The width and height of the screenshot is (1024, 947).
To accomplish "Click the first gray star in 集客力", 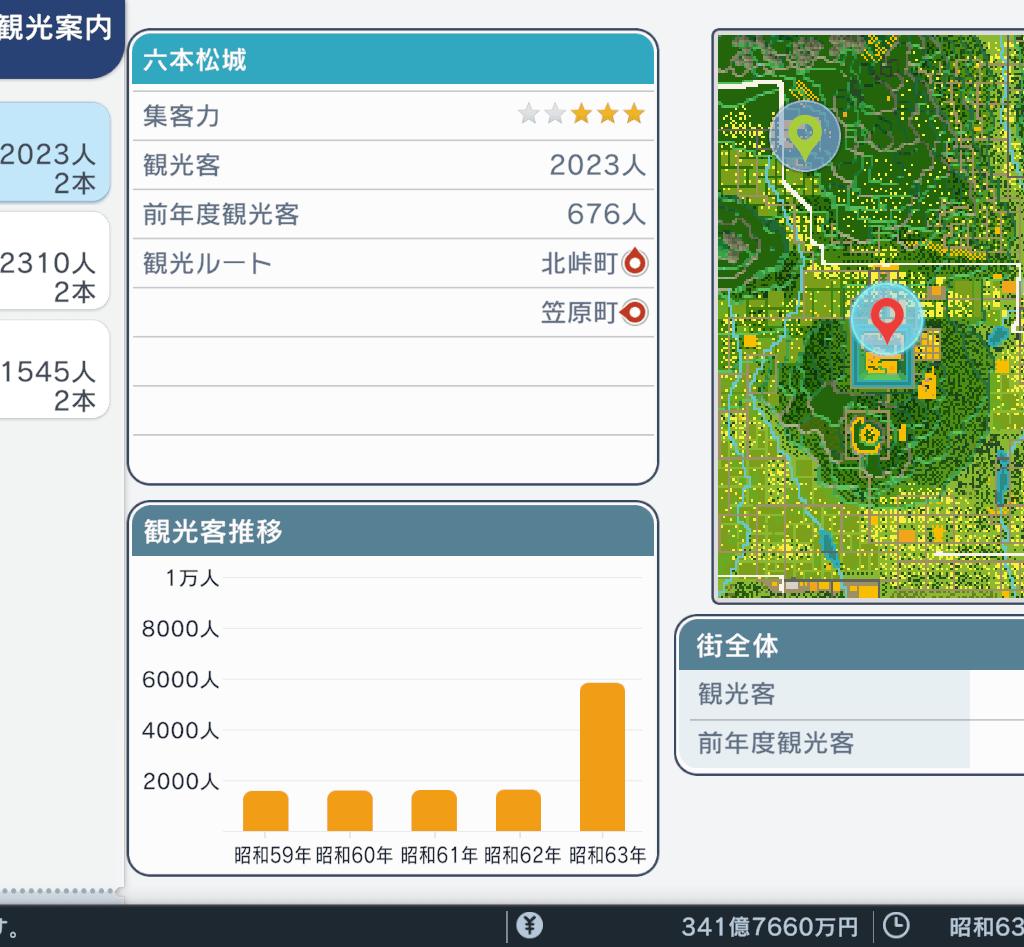I will click(529, 115).
